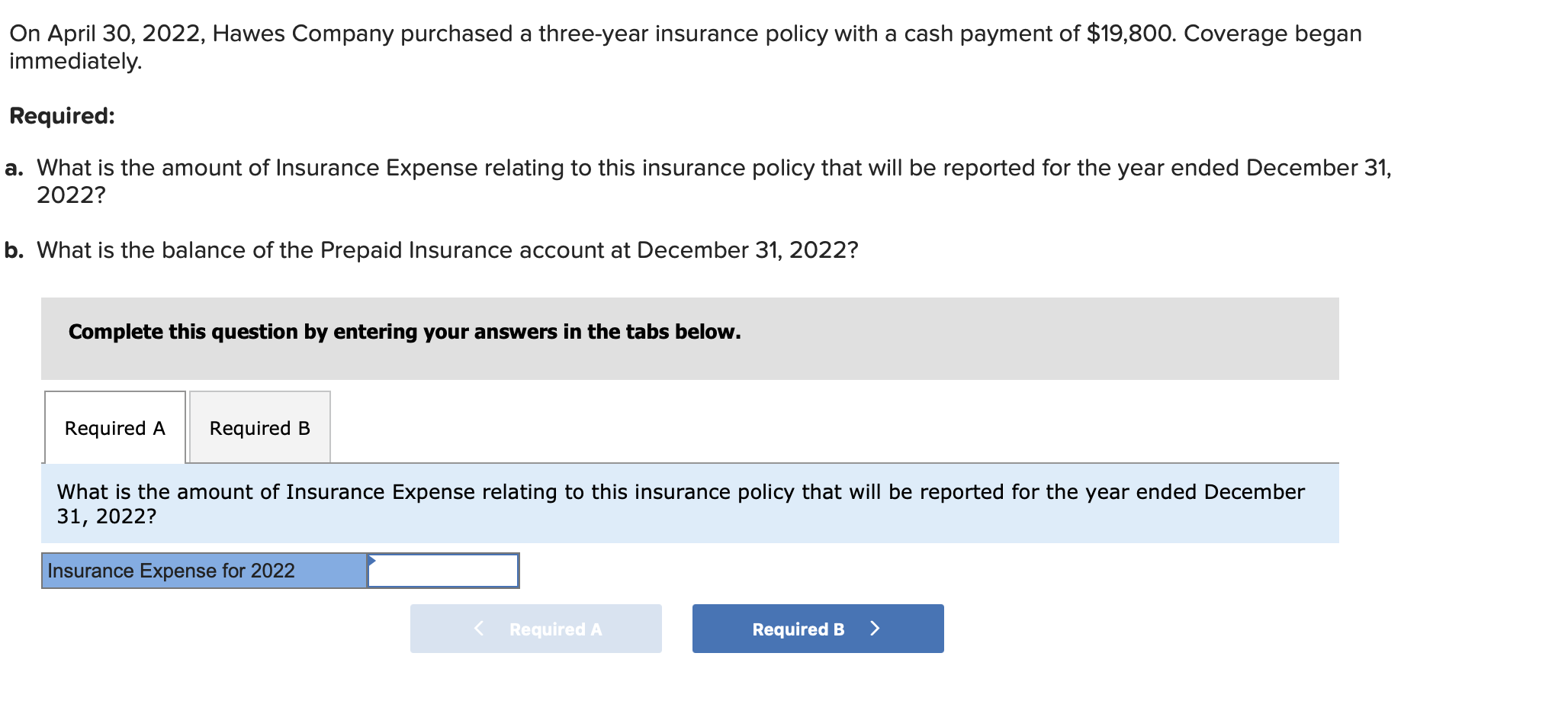Viewport: 1568px width, 711px height.
Task: Click the bold "a." list marker
Action: [14, 168]
